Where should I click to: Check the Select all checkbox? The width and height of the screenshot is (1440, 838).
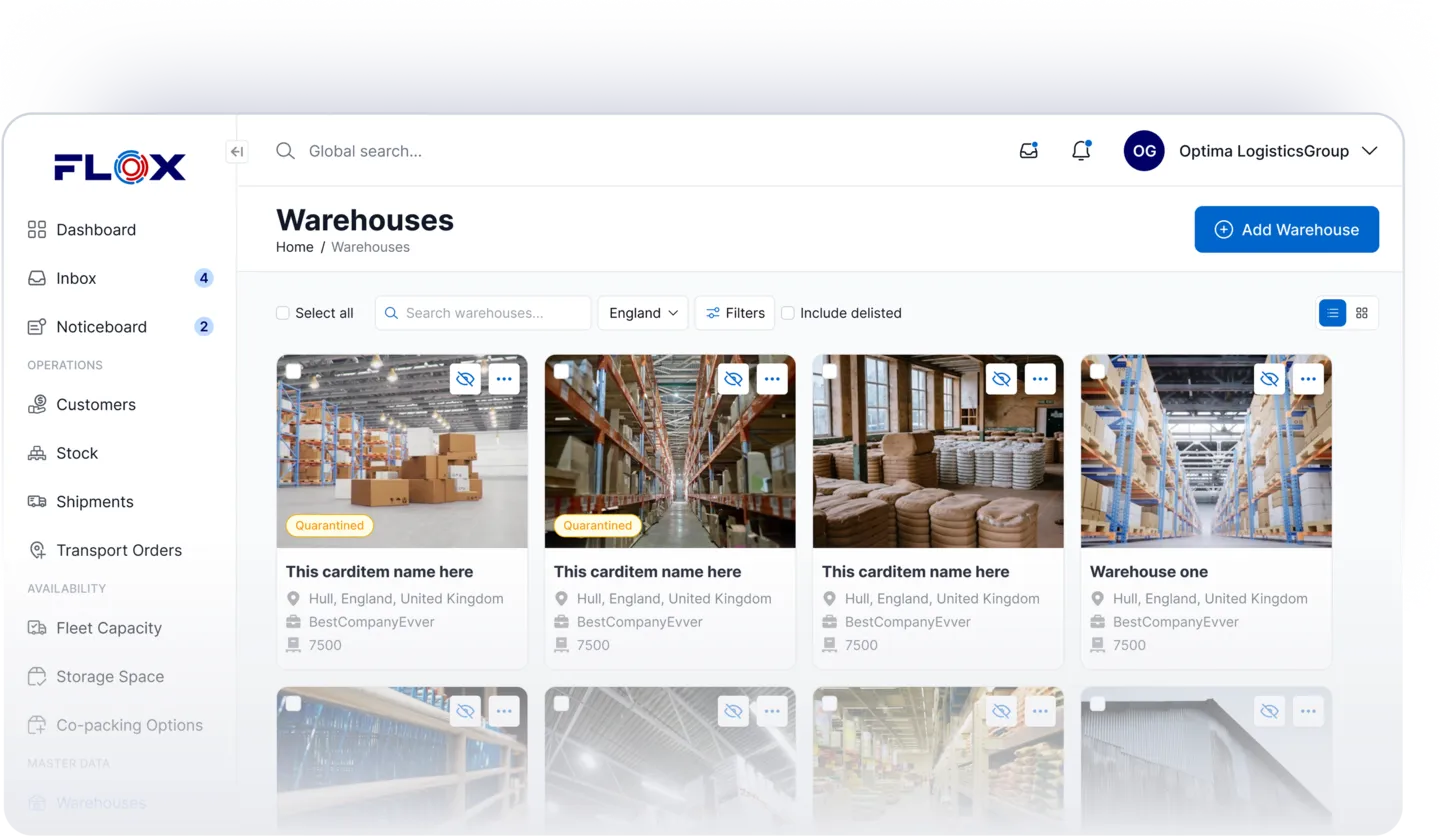coord(283,313)
